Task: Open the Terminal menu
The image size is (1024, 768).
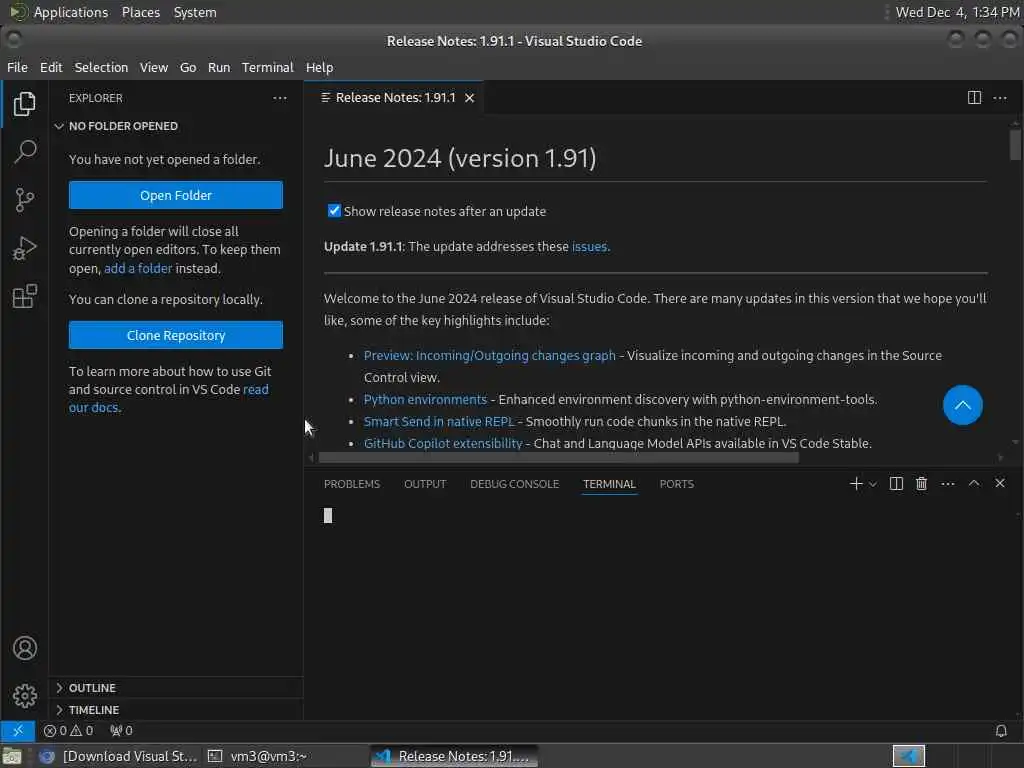Action: click(268, 67)
